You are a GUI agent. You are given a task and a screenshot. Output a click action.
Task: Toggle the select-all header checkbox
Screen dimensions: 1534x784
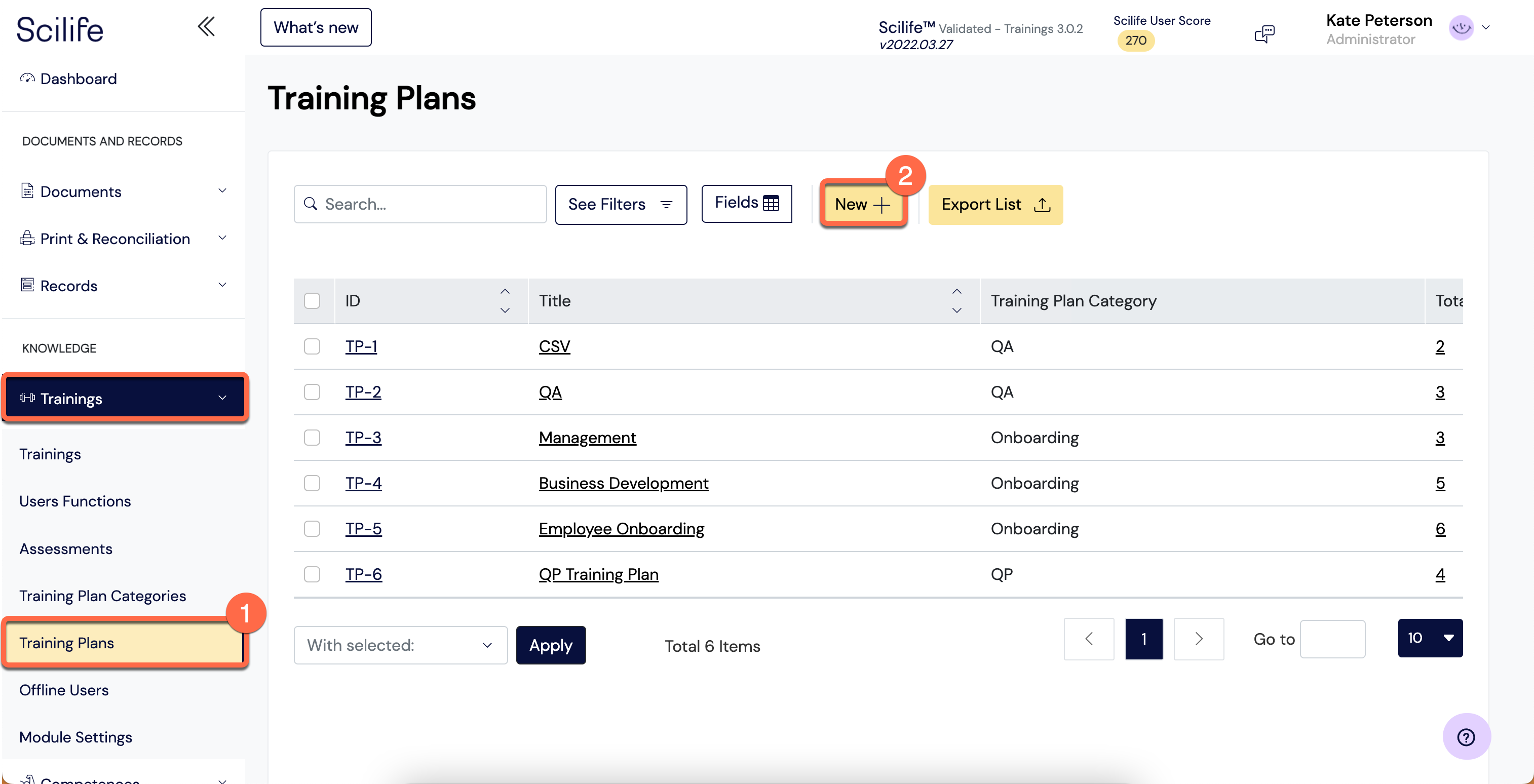312,301
